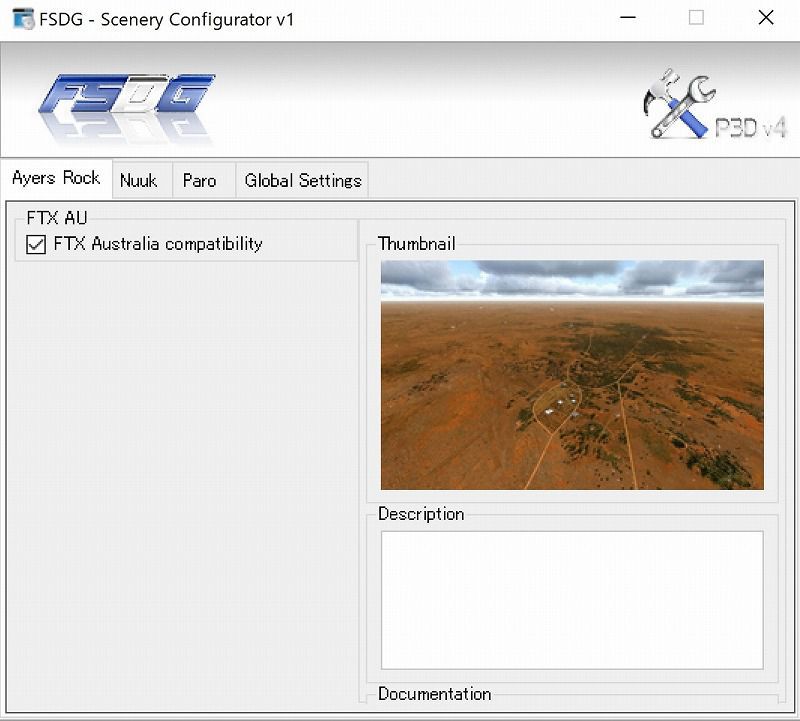Minimize the Scenery Configurator window

(x=628, y=18)
